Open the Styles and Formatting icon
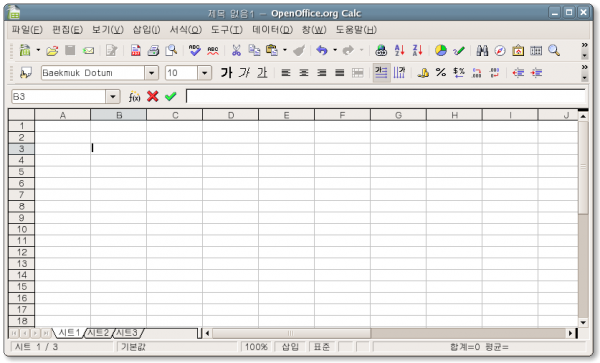600x363 pixels. [26, 73]
